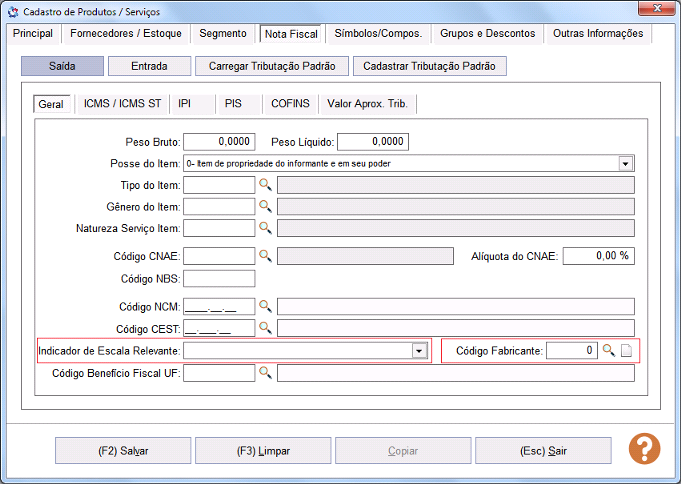Switch to the ICMS / ICMS ST tab

[x=122, y=104]
